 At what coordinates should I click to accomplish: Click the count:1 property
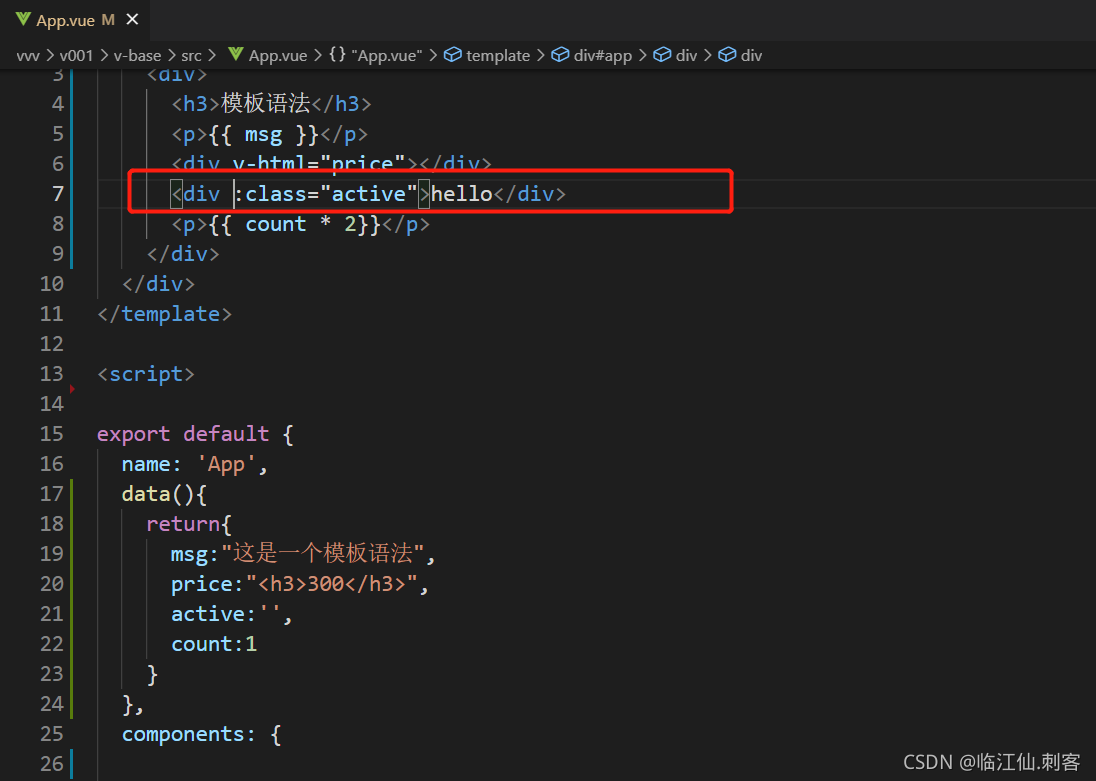coord(214,644)
